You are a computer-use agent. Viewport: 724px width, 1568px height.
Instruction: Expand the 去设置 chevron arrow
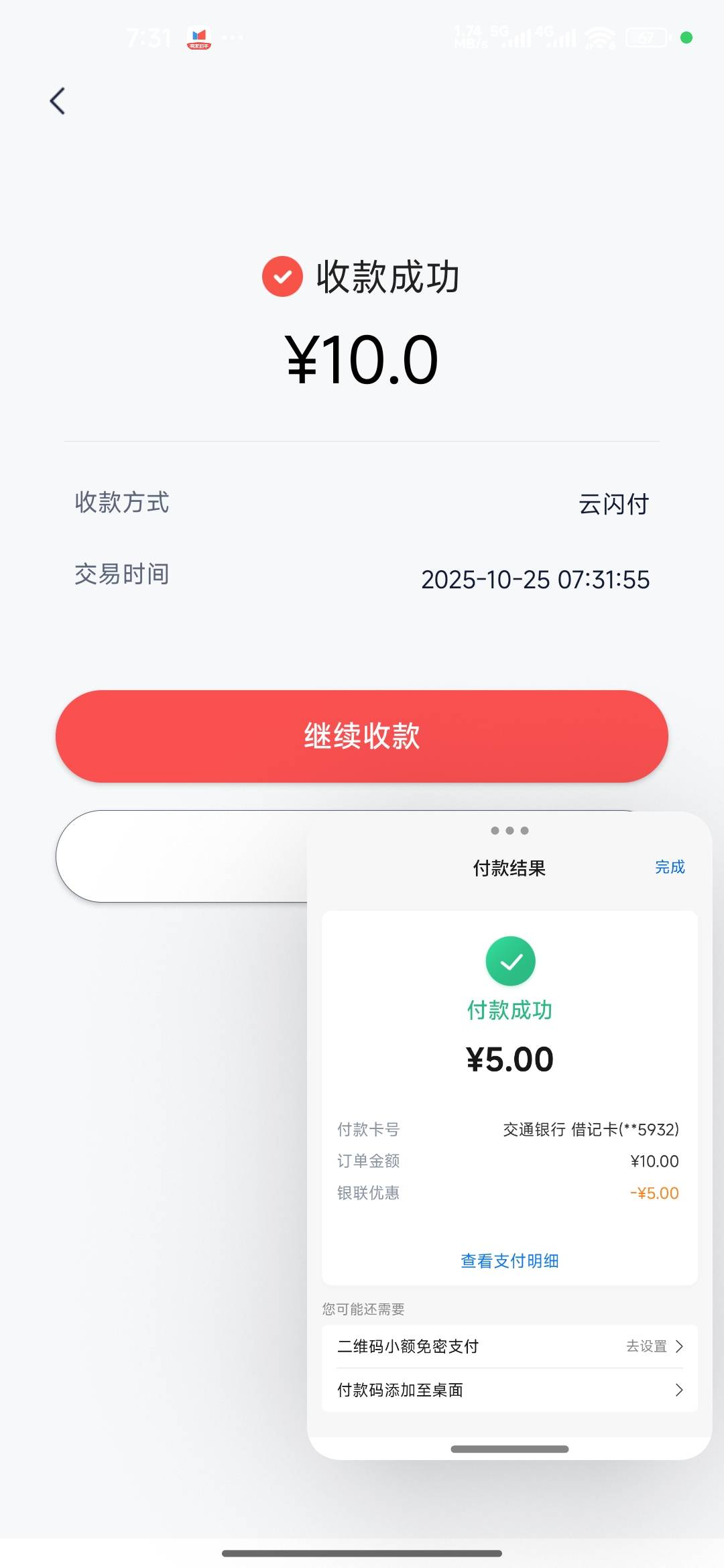click(x=679, y=1347)
